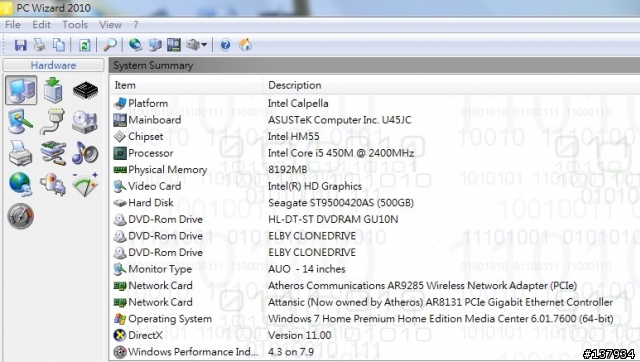Click the Description column header
Viewport: 640px width, 362px height.
[451, 85]
